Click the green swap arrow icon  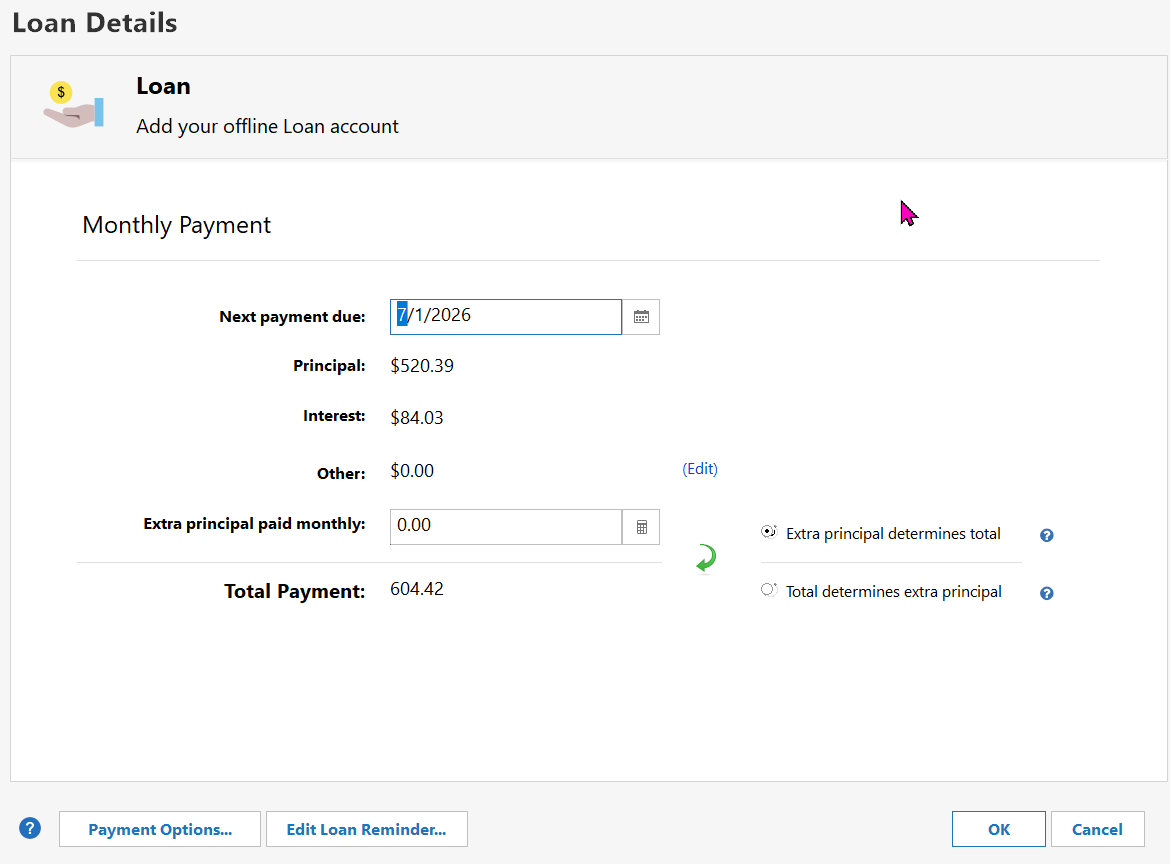pyautogui.click(x=706, y=559)
